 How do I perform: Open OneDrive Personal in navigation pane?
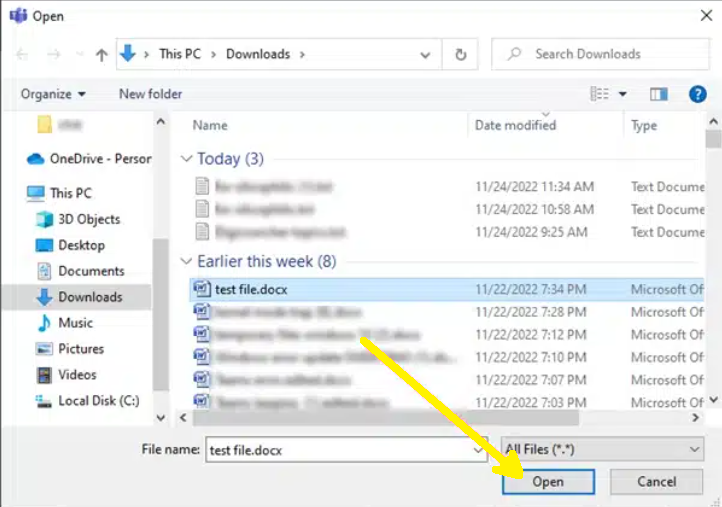click(99, 159)
